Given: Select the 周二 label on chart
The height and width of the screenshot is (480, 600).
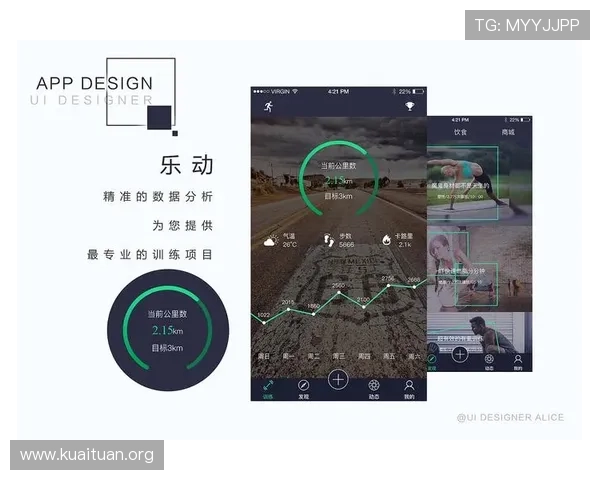Looking at the screenshot, I should click(313, 356).
